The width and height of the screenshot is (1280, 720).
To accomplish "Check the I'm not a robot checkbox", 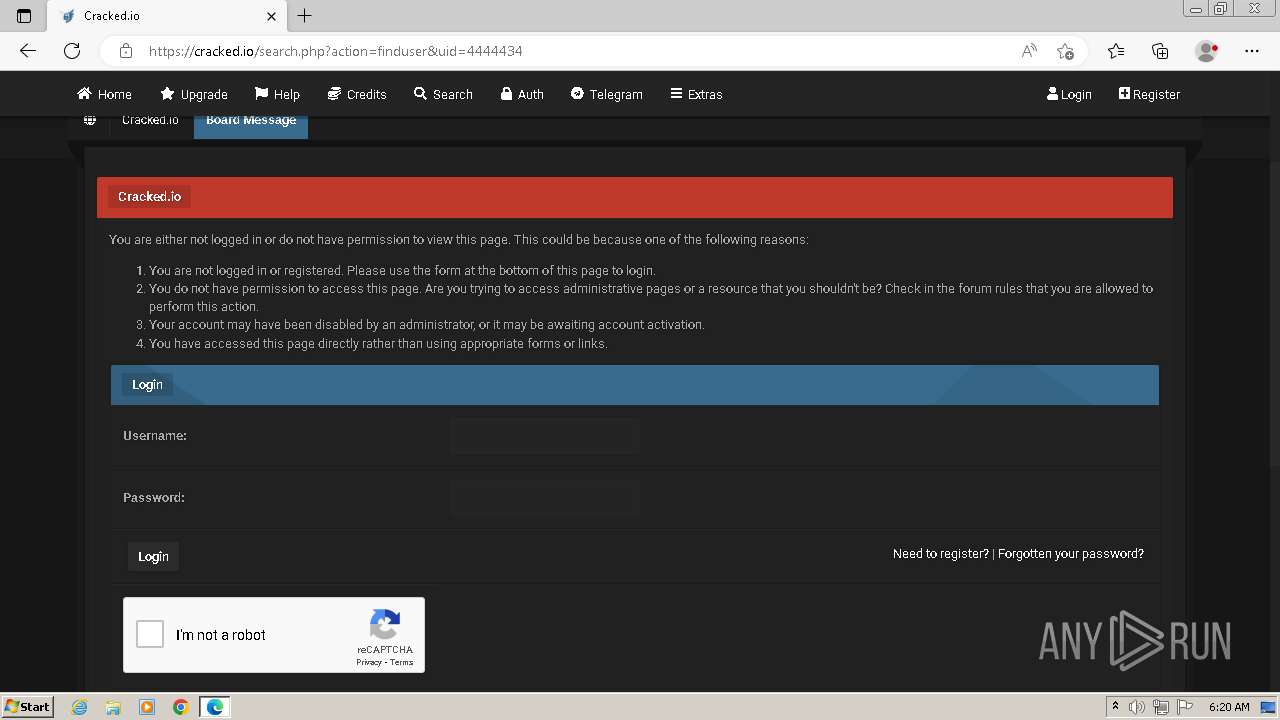I will click(150, 634).
